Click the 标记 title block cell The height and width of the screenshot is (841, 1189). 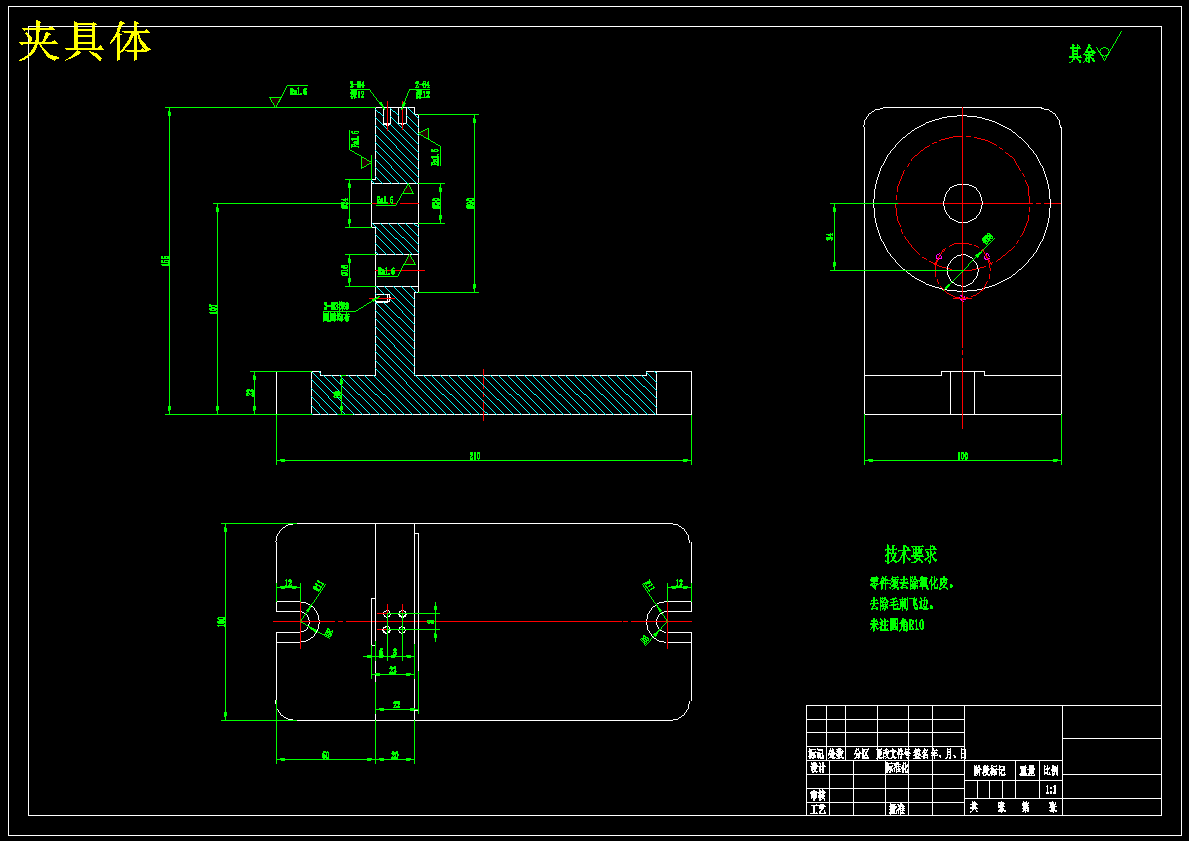[x=816, y=754]
